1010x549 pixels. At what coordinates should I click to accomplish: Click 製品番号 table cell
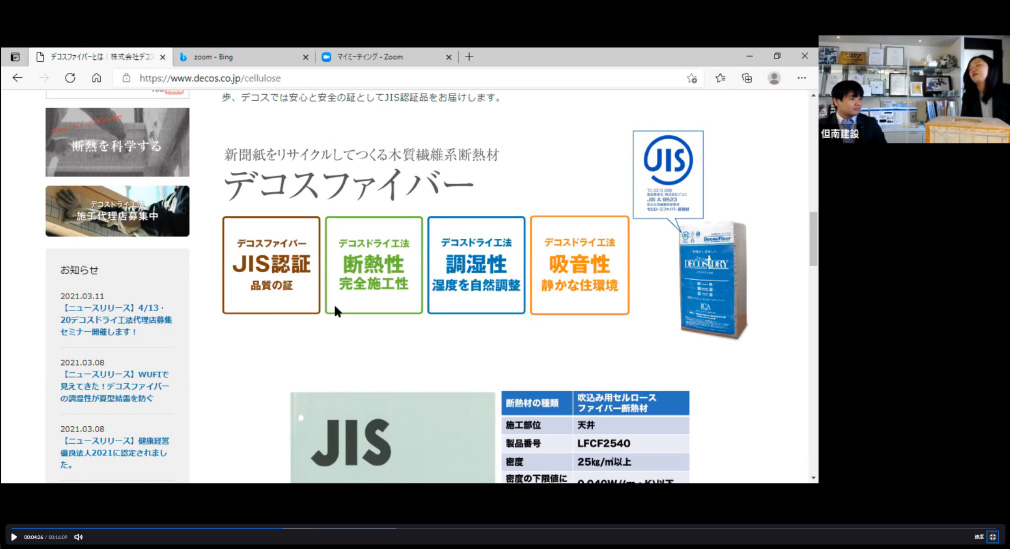537,443
